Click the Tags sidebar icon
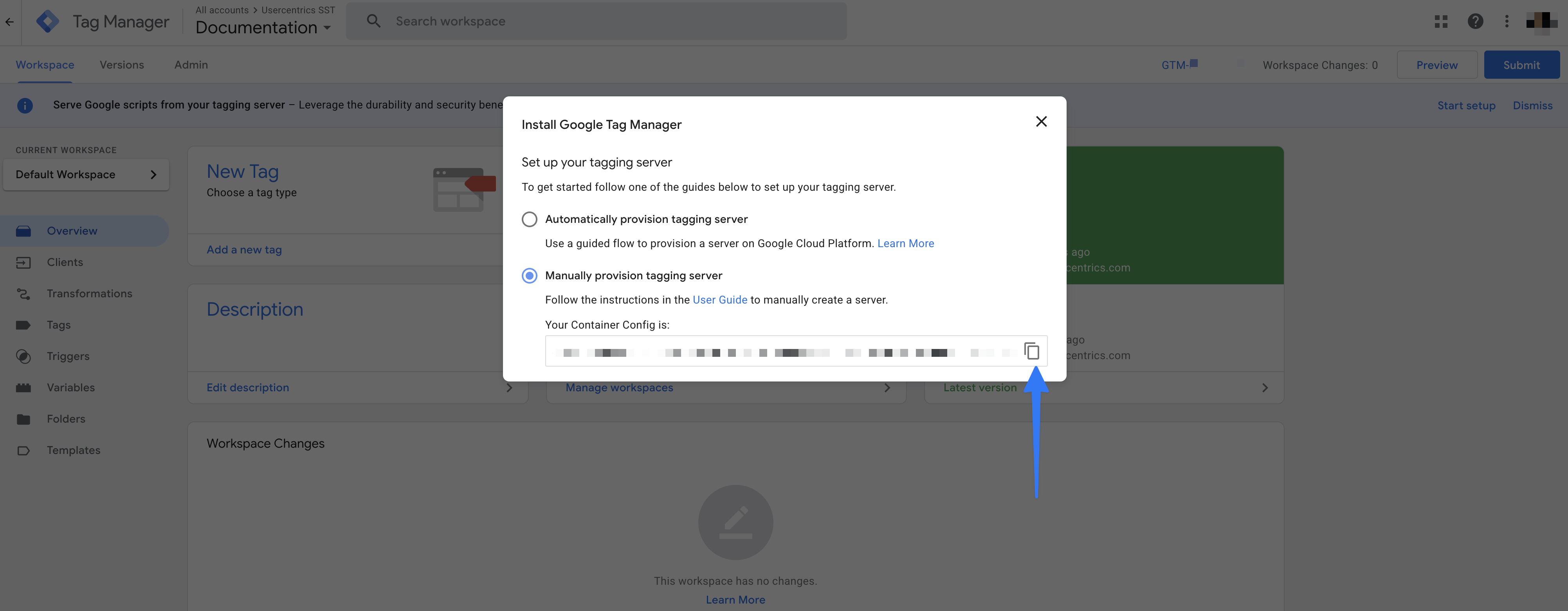Screen dimensions: 1568x611 click(x=23, y=325)
